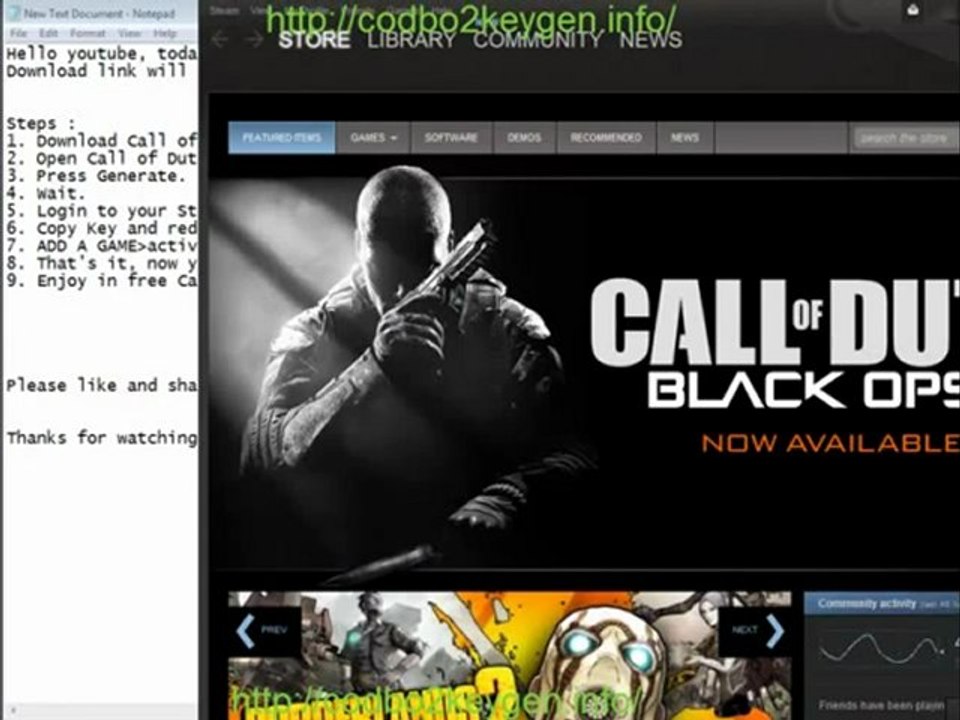
Task: Click the 'Steps :' line in Notepad
Action: pos(40,123)
